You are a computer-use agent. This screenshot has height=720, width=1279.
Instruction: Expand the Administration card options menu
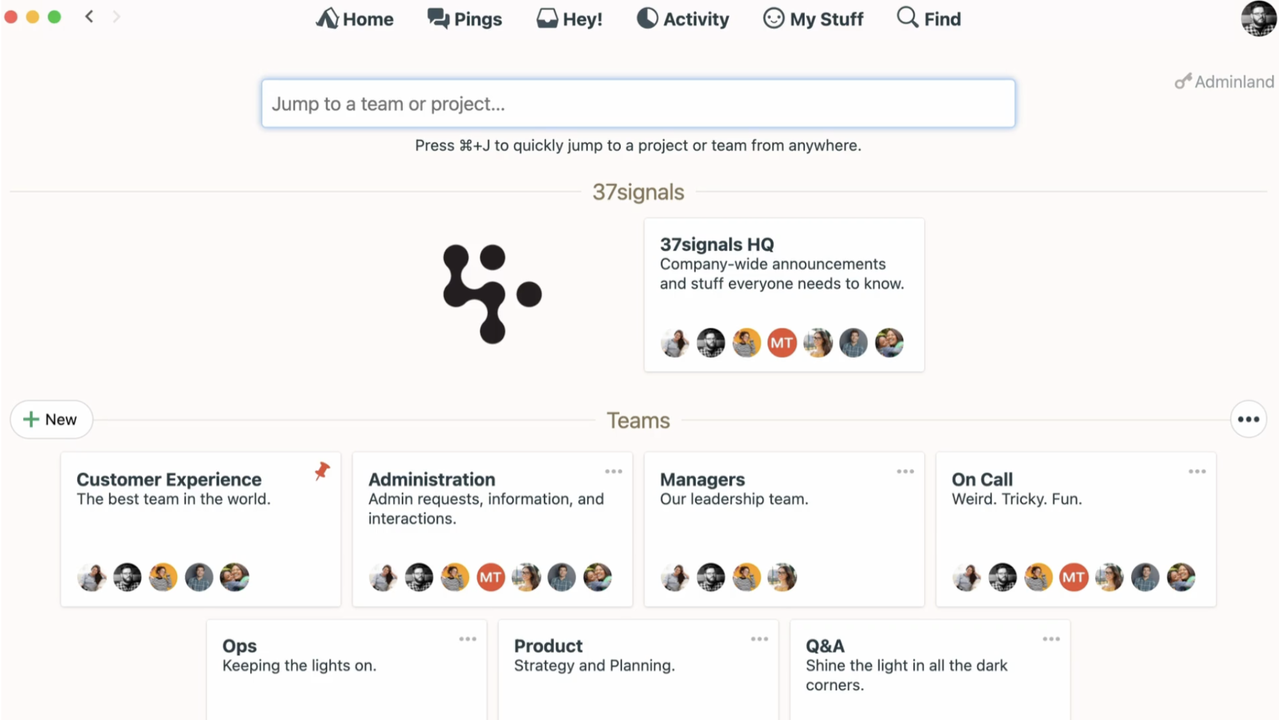coord(613,472)
